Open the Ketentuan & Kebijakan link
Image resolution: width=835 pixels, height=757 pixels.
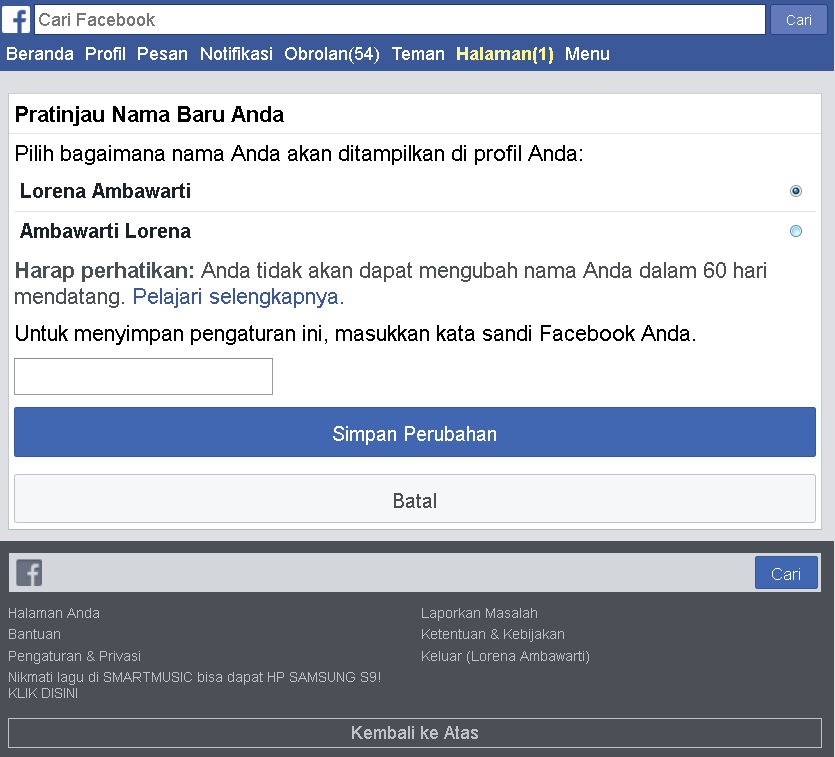point(493,635)
